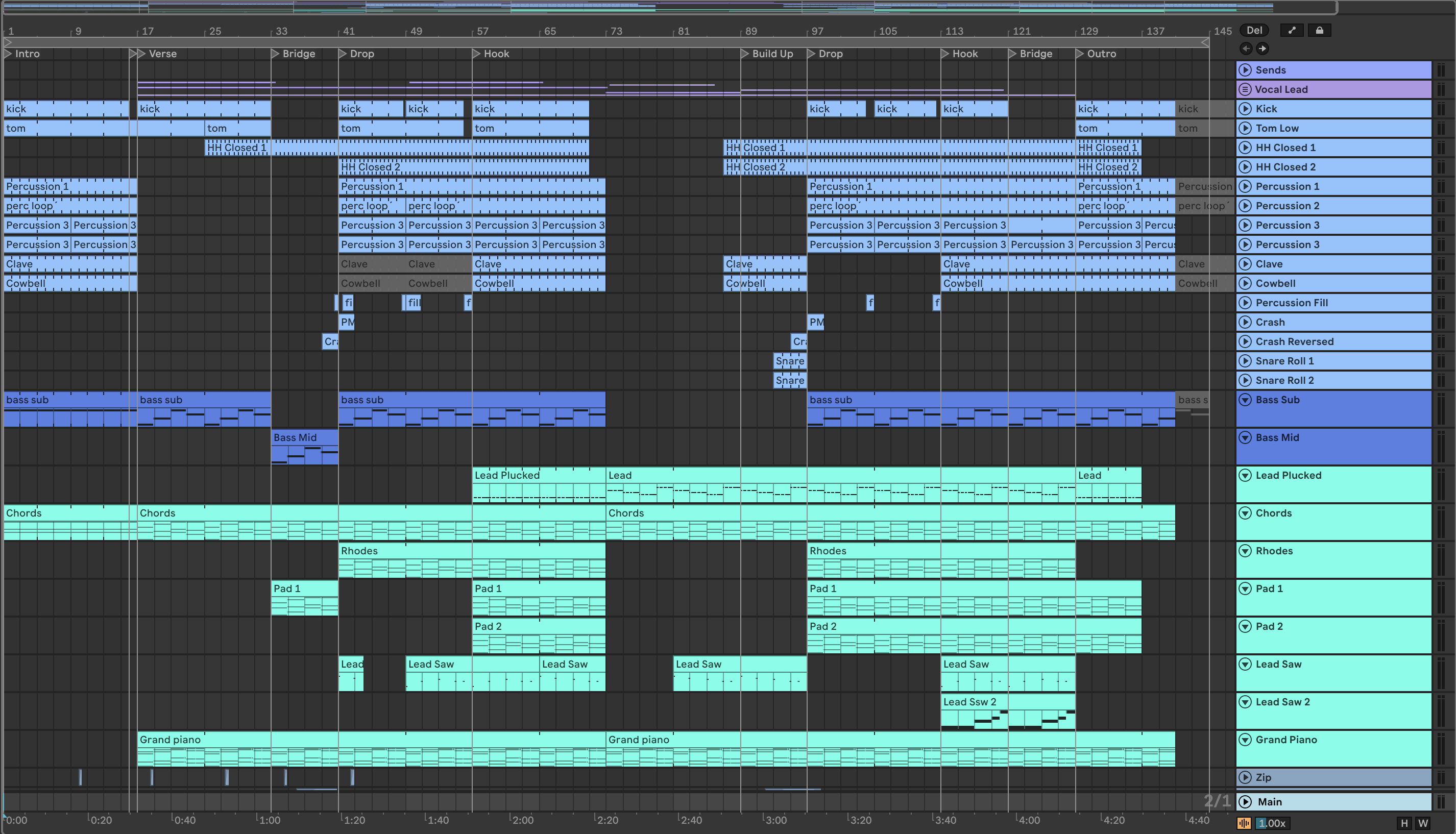Jump to next locator arrow
1456x834 pixels.
click(x=1263, y=48)
